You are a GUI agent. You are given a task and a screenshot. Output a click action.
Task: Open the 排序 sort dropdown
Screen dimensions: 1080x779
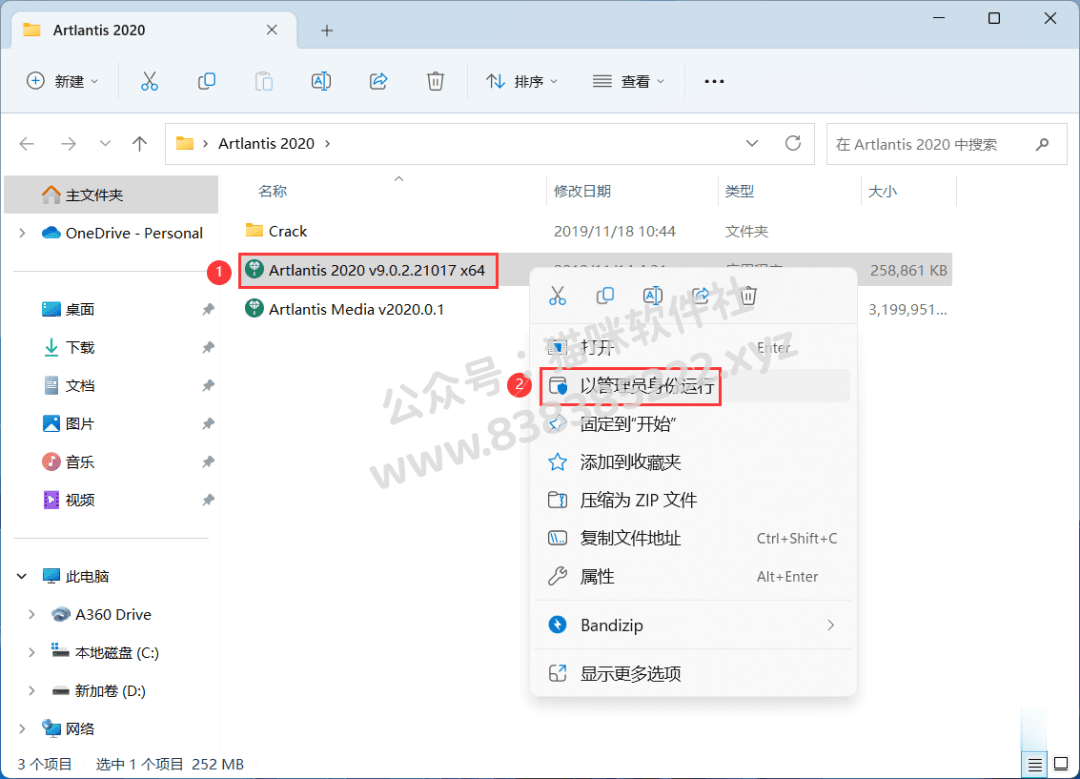tap(521, 81)
